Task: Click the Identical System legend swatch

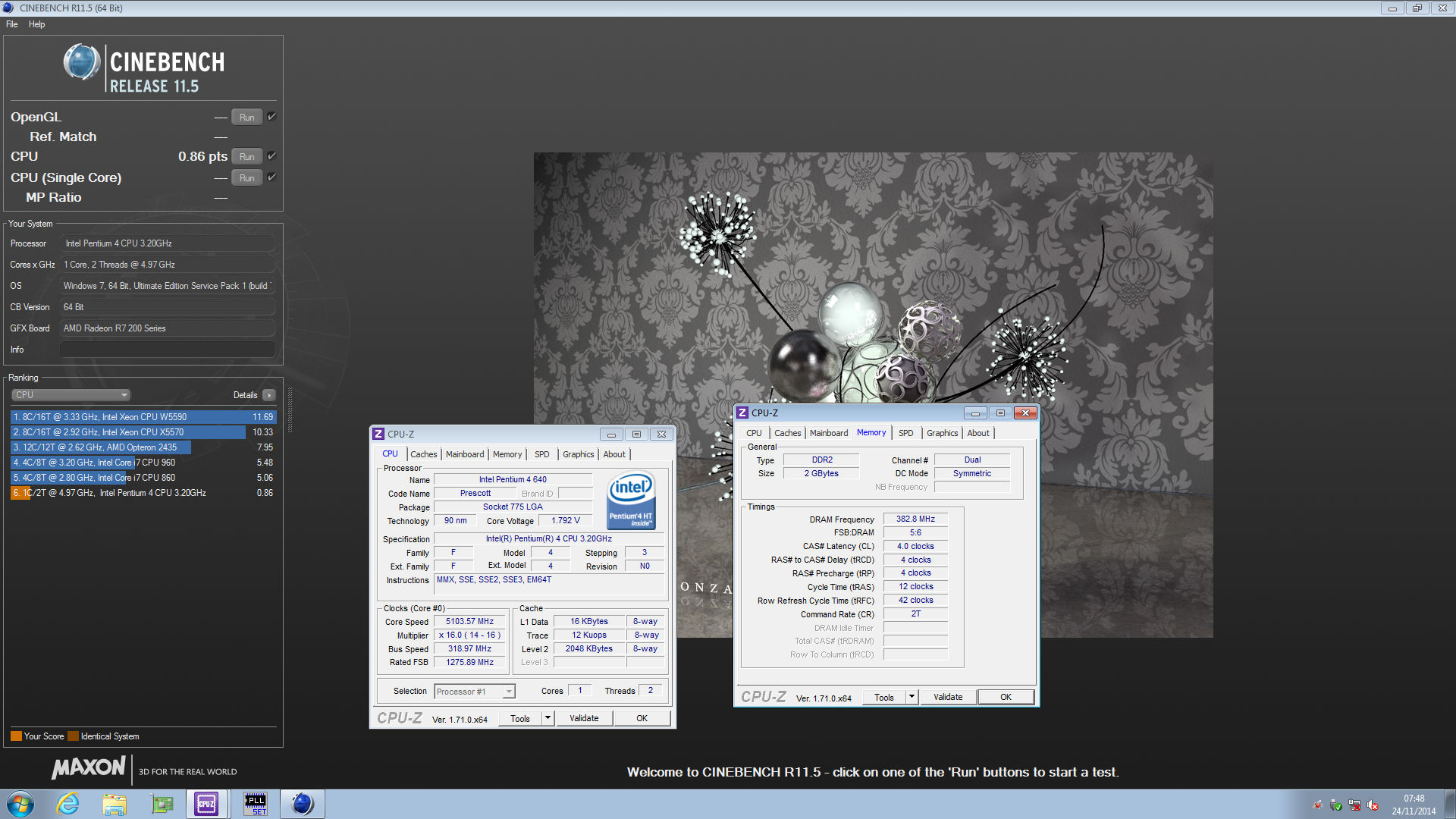Action: 73,736
